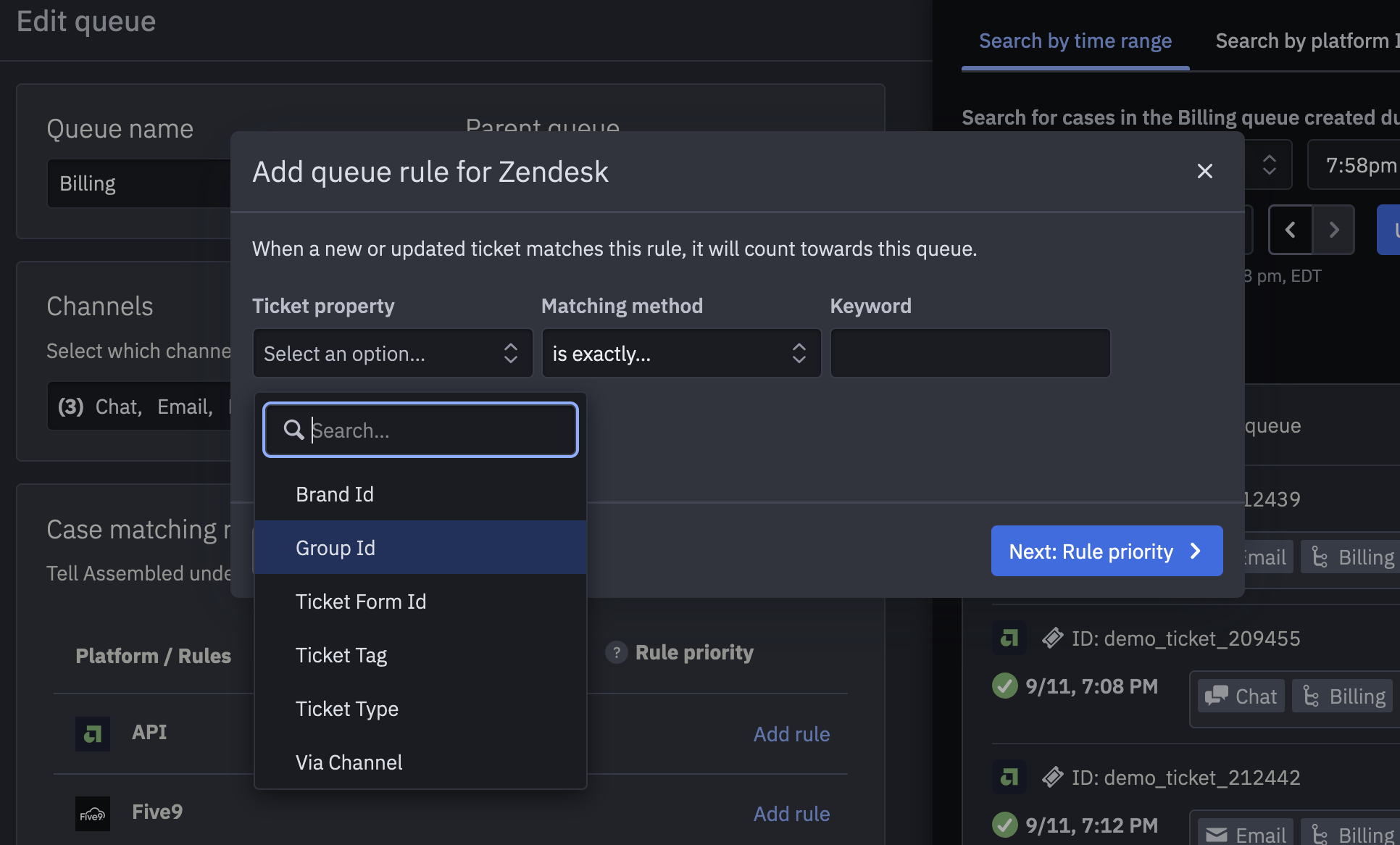
Task: Click the ticket icon beside demo_ticket_209455
Action: pyautogui.click(x=1052, y=638)
